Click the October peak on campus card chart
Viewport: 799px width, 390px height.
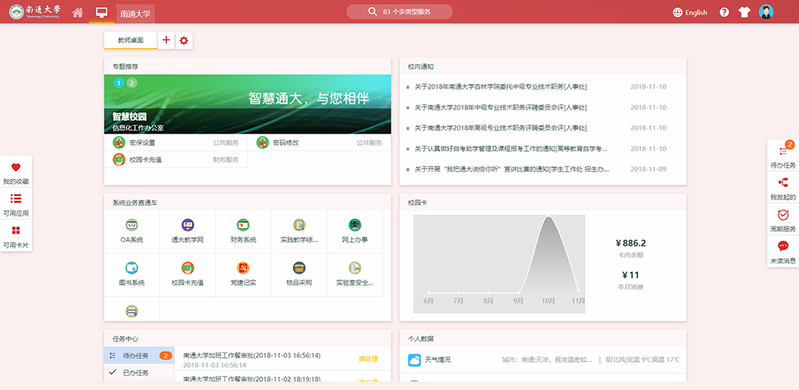point(548,218)
